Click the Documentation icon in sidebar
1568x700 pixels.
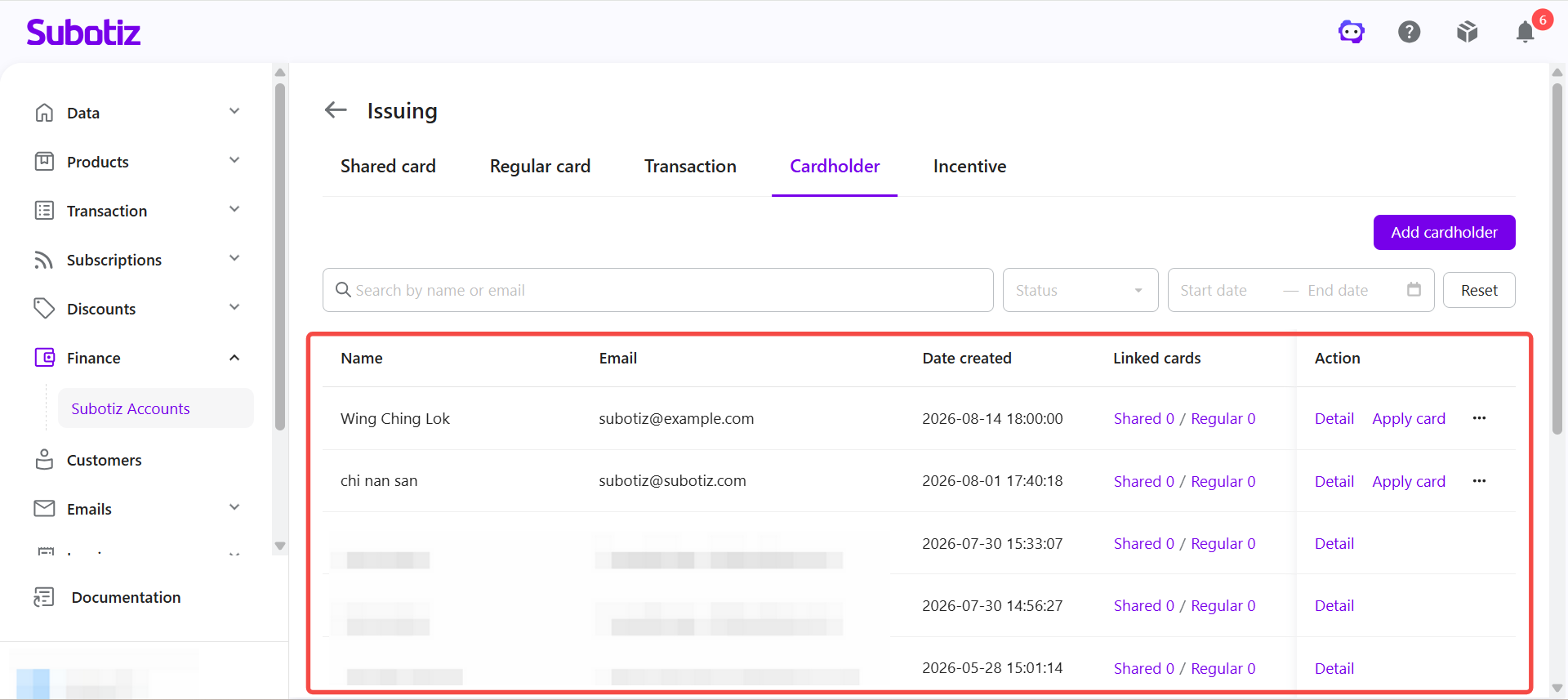click(44, 597)
